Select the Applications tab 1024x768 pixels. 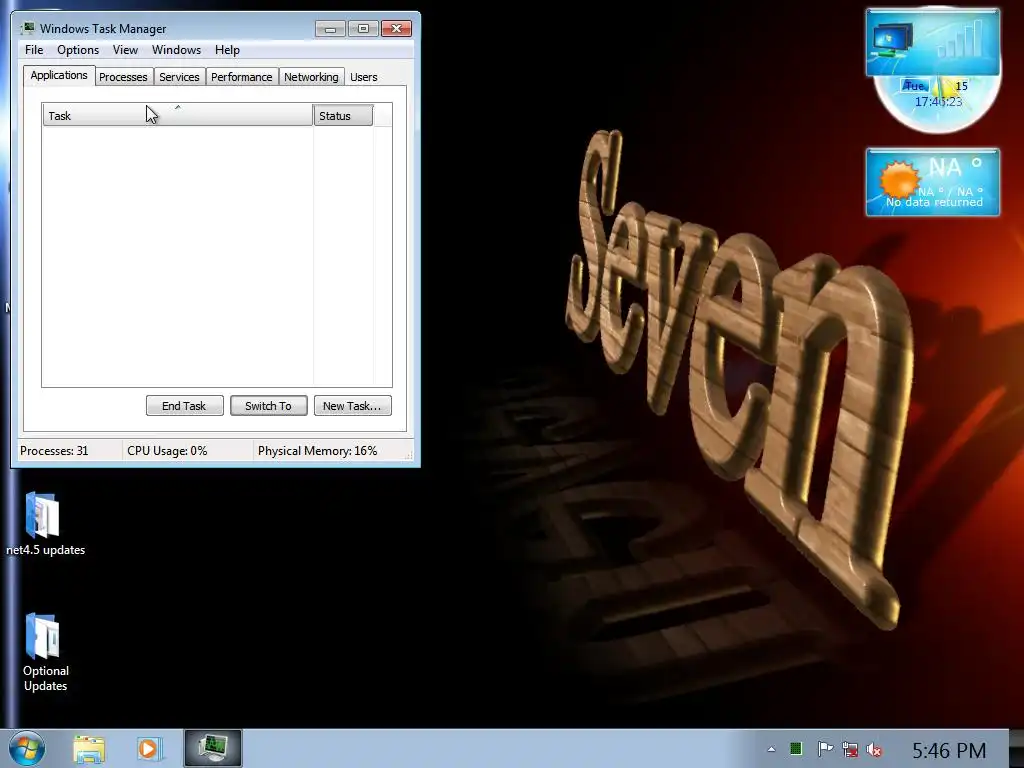pos(59,75)
